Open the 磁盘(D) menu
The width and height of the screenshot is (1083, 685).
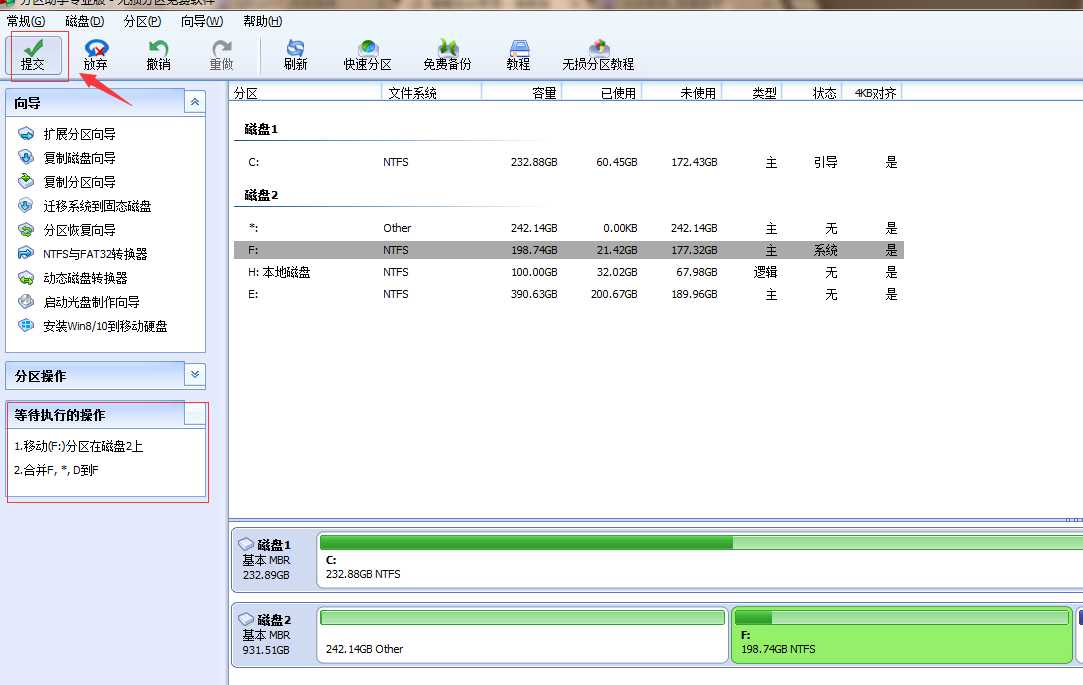[x=84, y=21]
